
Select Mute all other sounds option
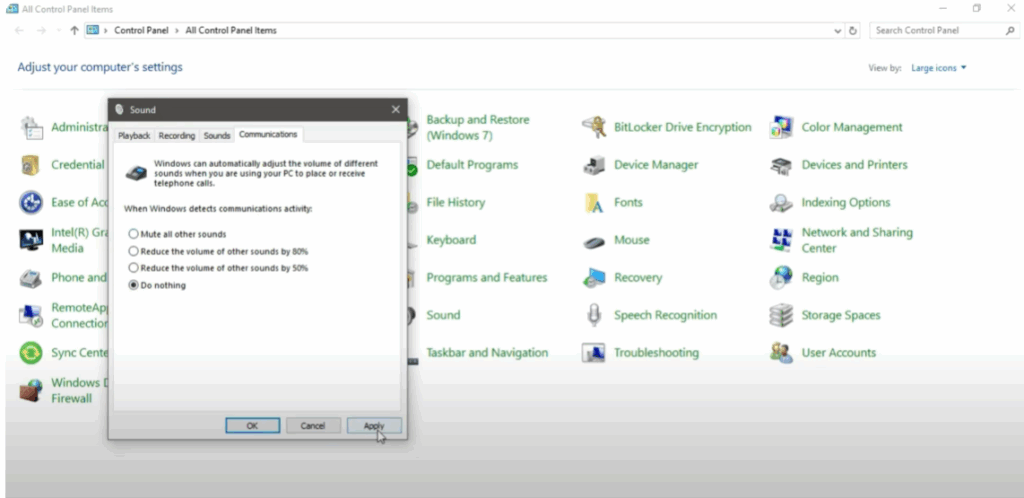134,234
